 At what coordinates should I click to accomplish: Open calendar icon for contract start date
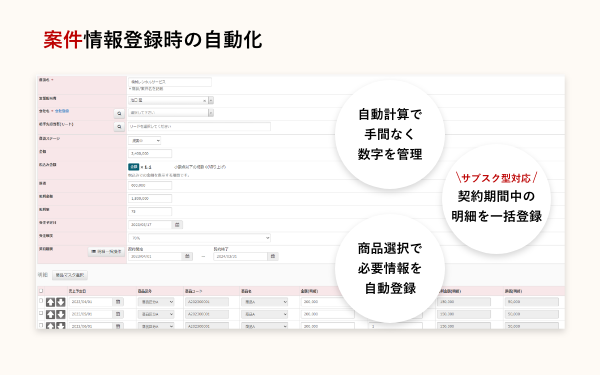(187, 256)
